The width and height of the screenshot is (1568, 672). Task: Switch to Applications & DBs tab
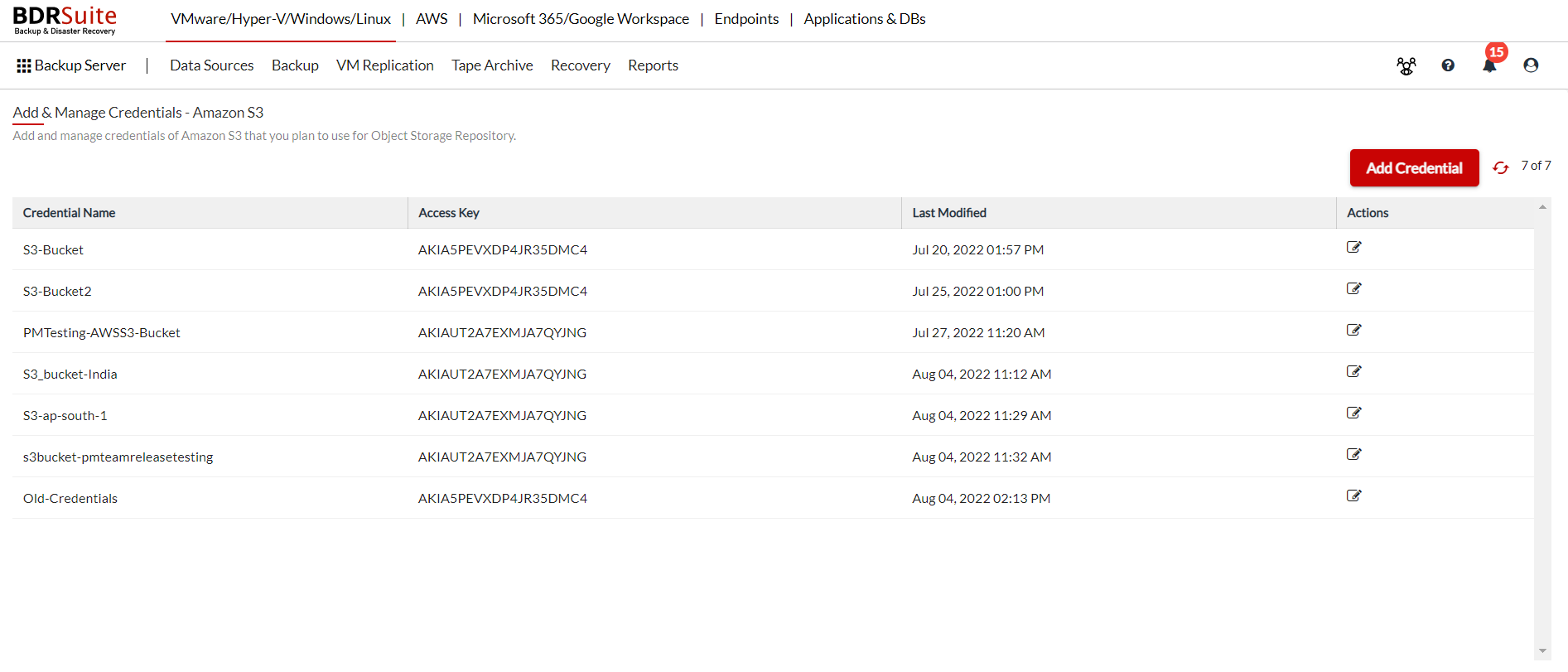pyautogui.click(x=865, y=19)
